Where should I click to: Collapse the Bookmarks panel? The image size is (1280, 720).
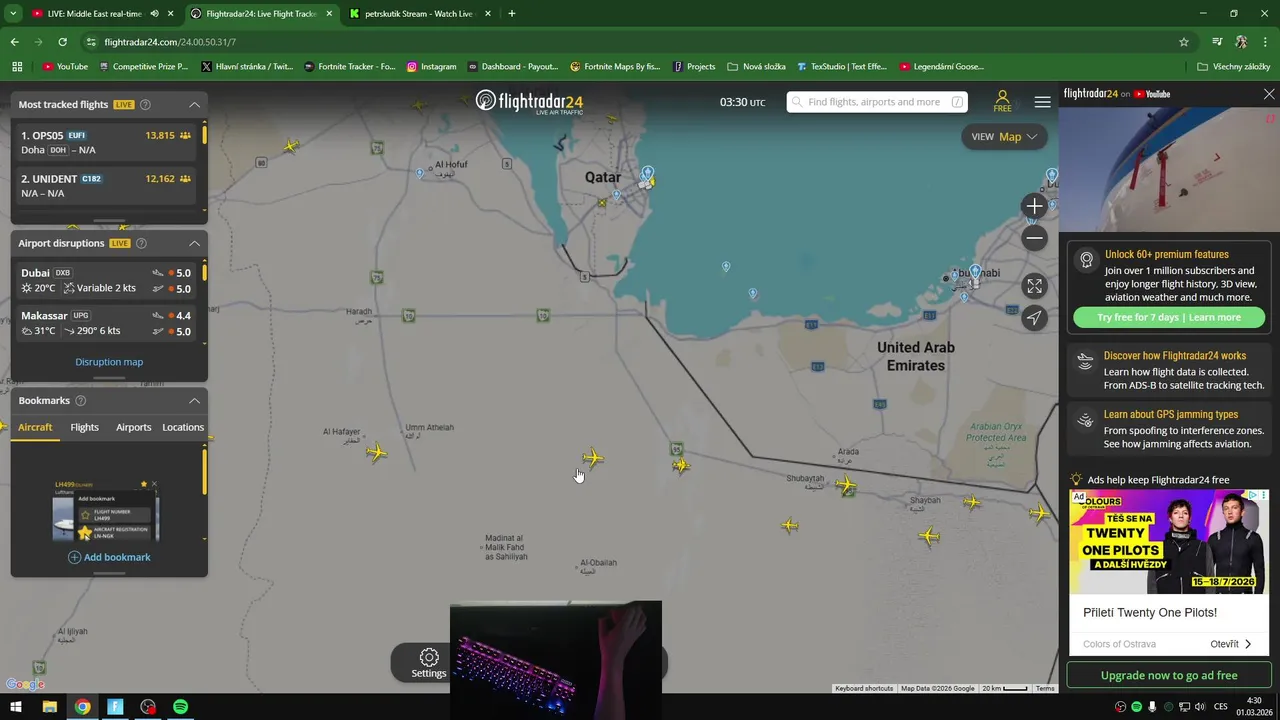[194, 400]
